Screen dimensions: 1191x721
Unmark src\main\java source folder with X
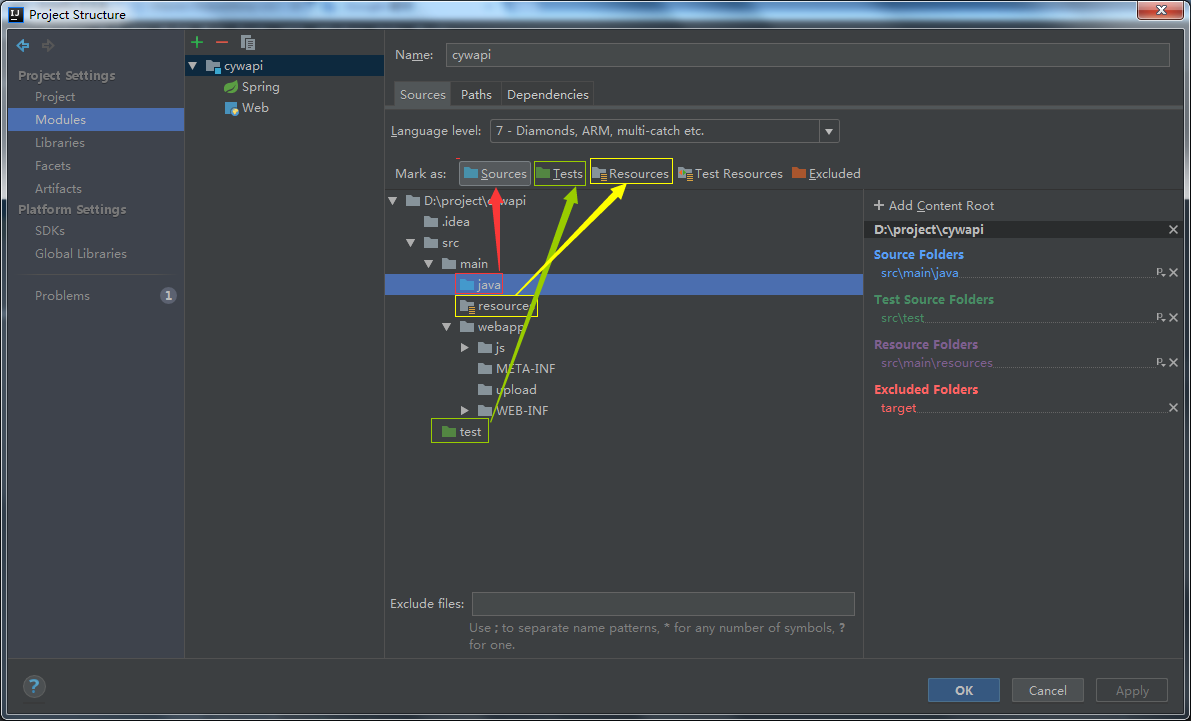click(1174, 273)
